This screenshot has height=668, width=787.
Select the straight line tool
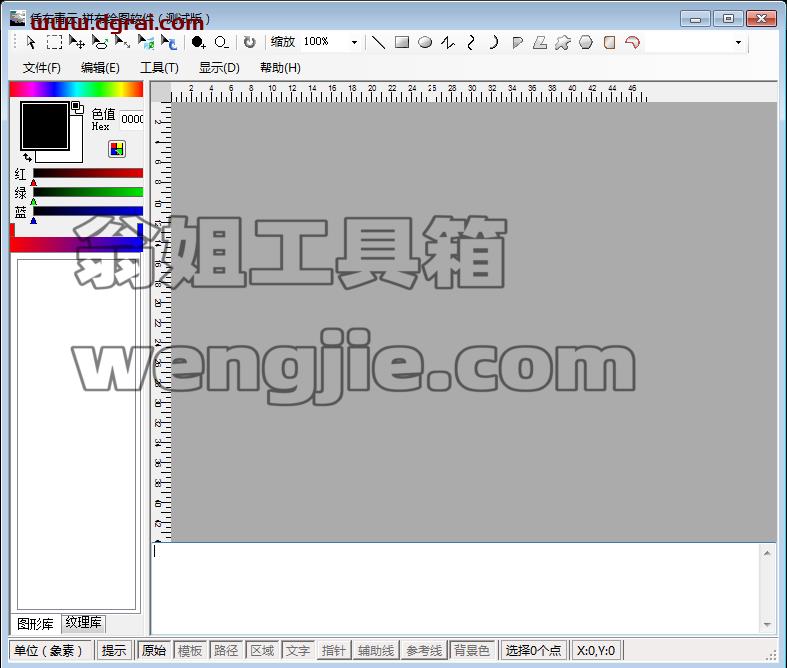point(378,43)
